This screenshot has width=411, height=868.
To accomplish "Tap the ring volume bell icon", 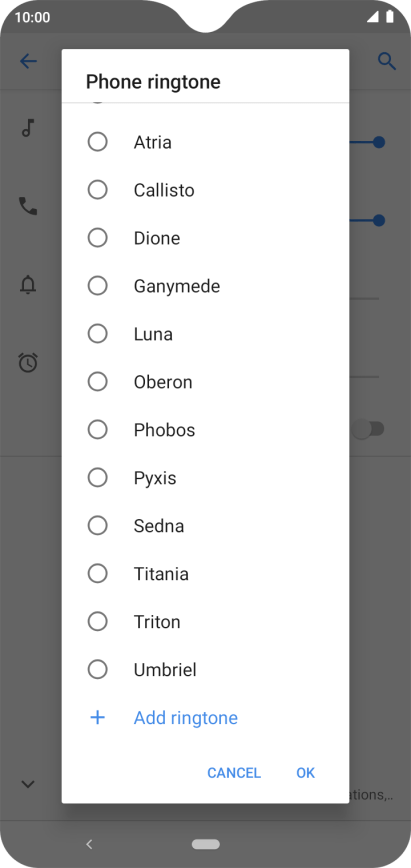I will point(28,285).
